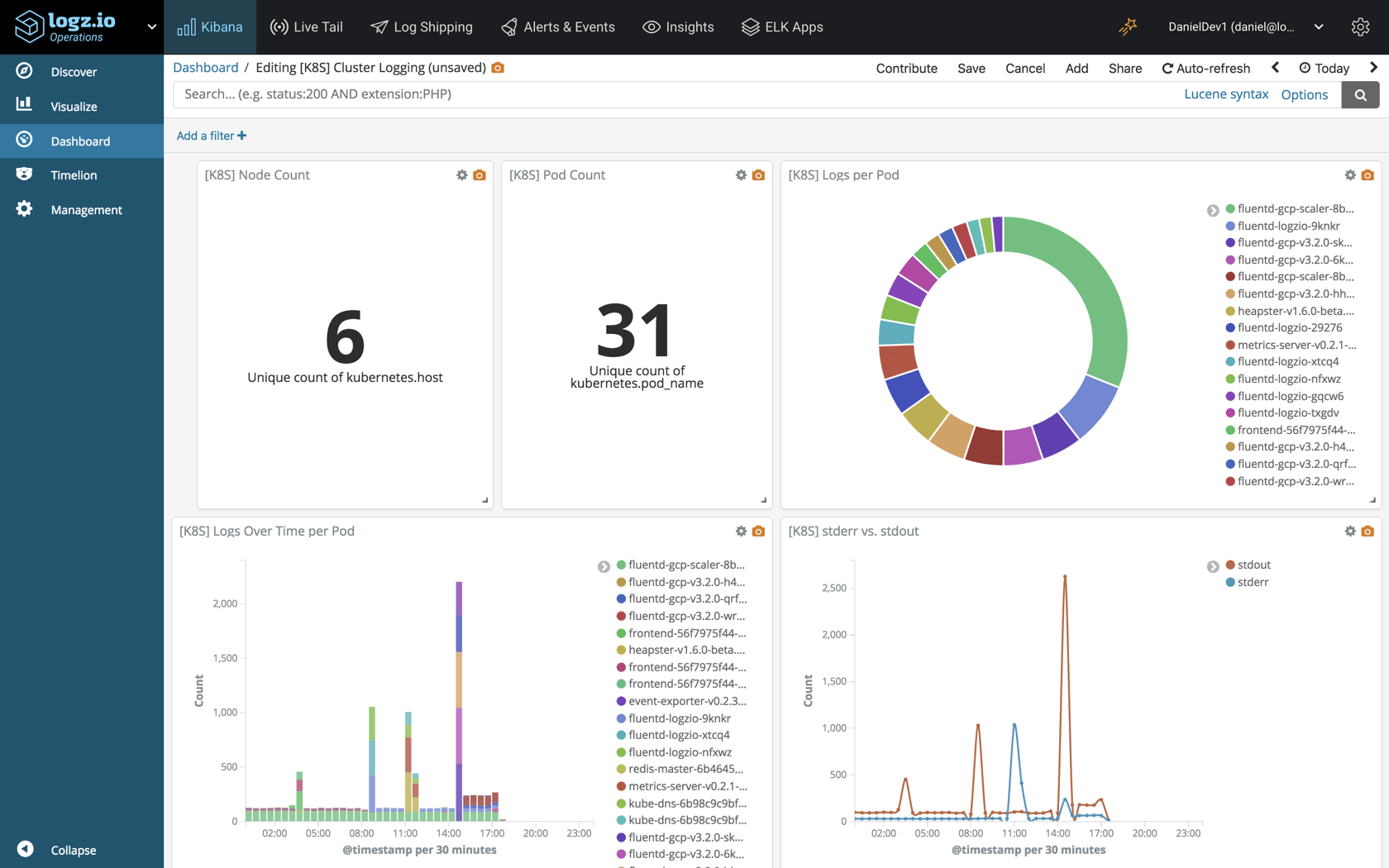
Task: Hide the stdout series in the legend
Action: [1254, 565]
